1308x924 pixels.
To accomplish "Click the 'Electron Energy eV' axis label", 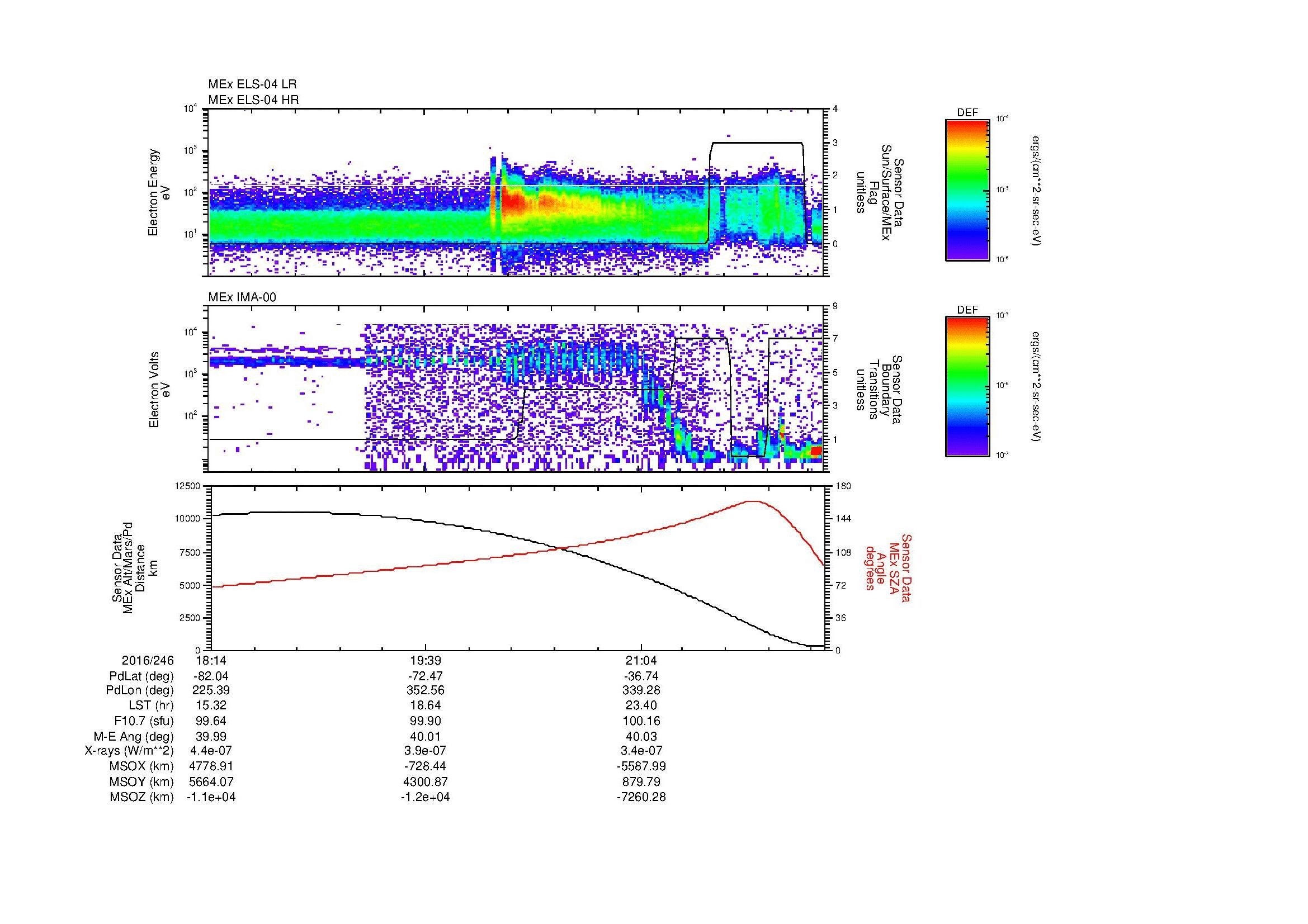I will click(159, 192).
